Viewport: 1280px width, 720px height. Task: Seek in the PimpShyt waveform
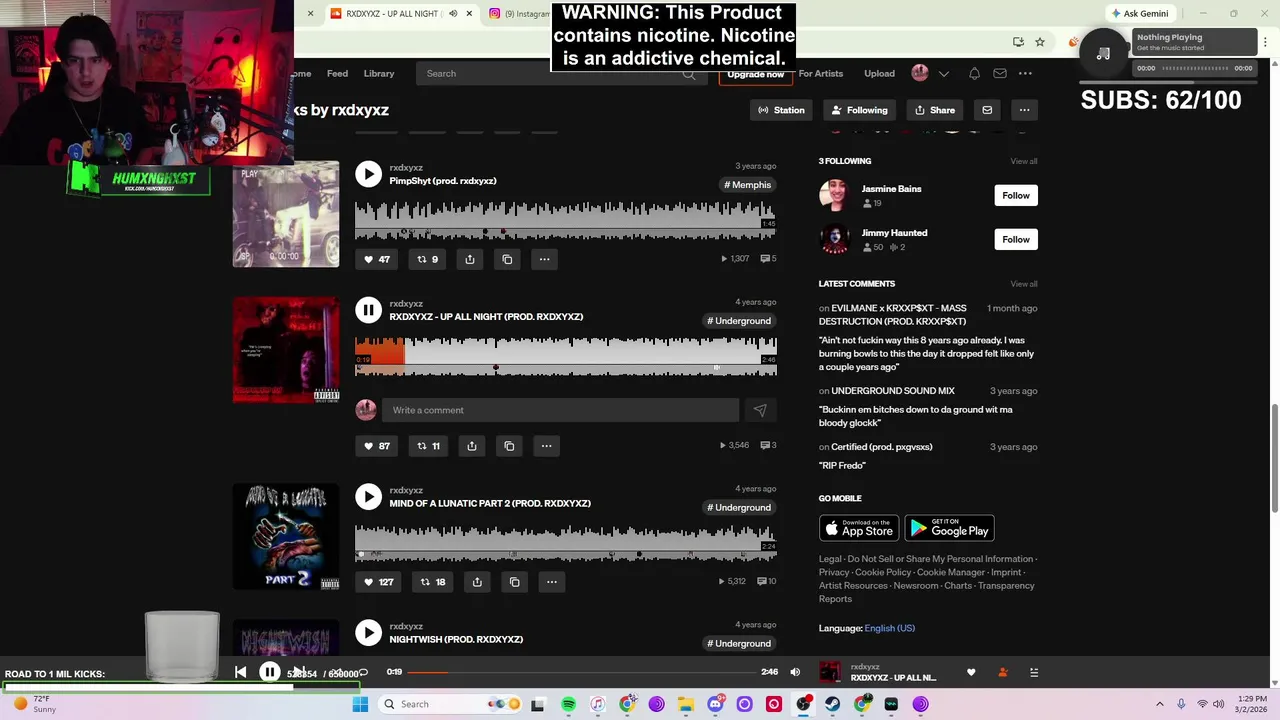click(x=565, y=220)
